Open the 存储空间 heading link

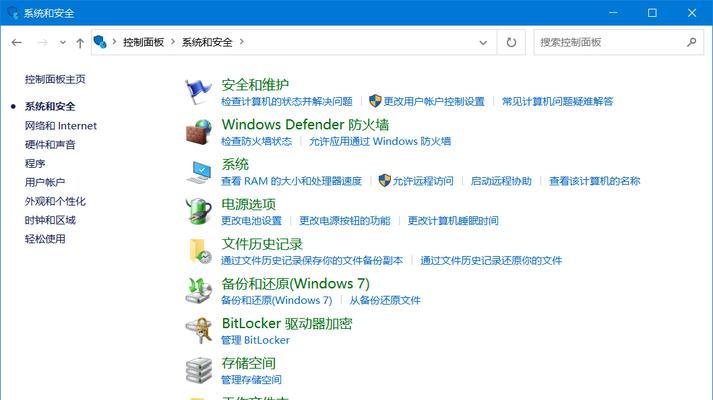(249, 363)
